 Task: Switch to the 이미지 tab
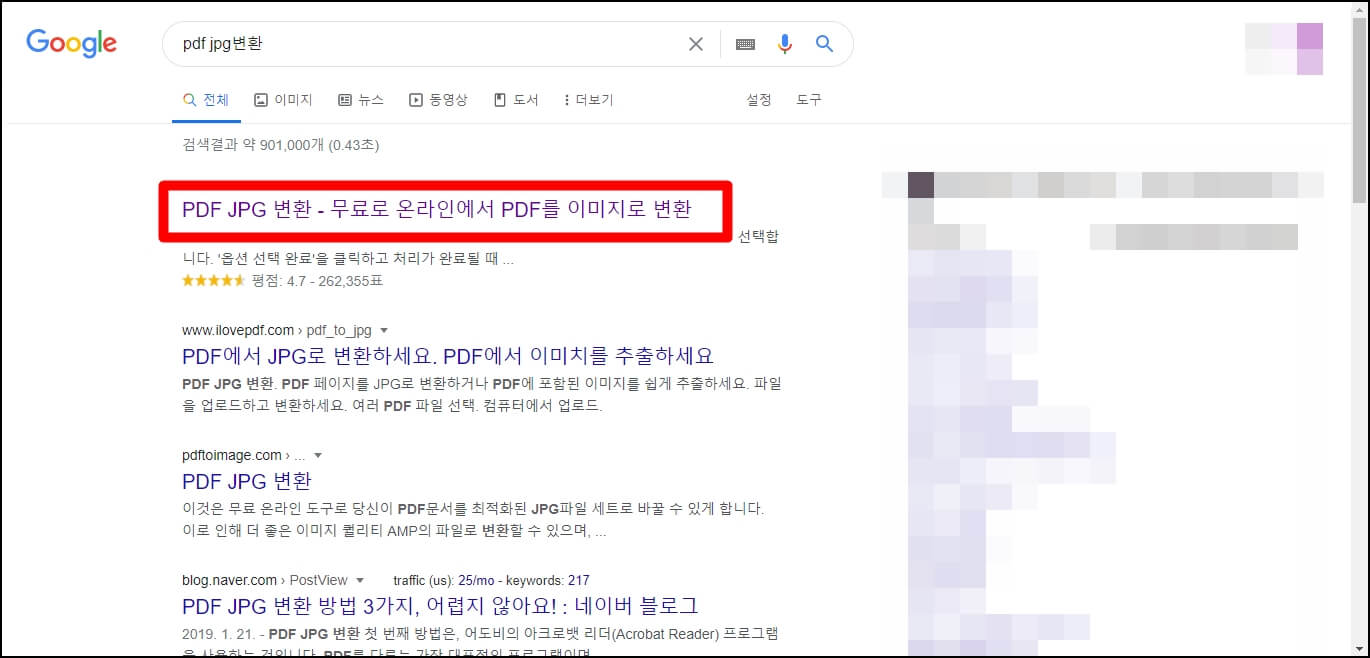coord(283,100)
